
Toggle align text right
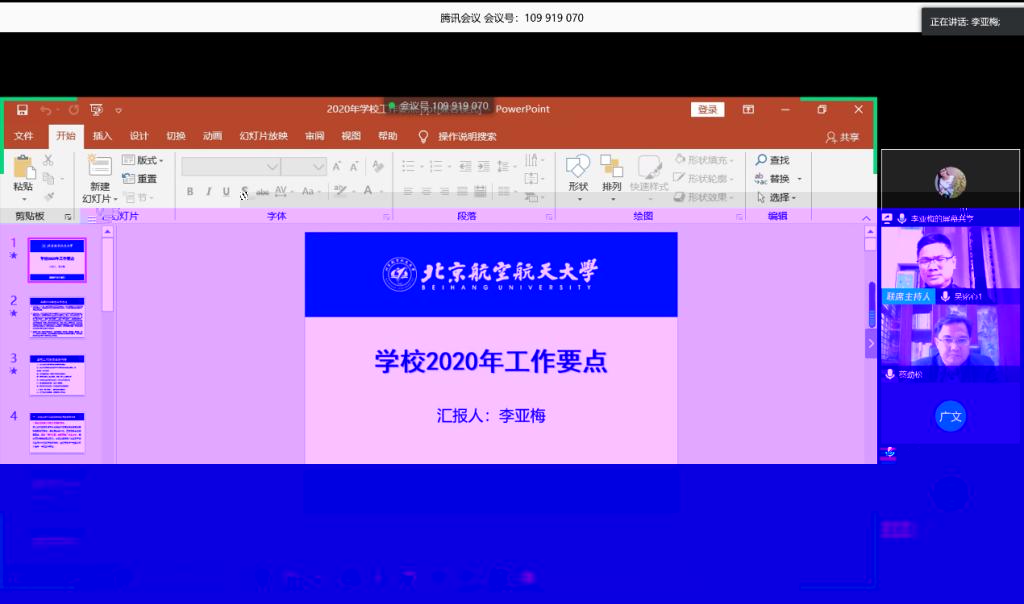(445, 191)
